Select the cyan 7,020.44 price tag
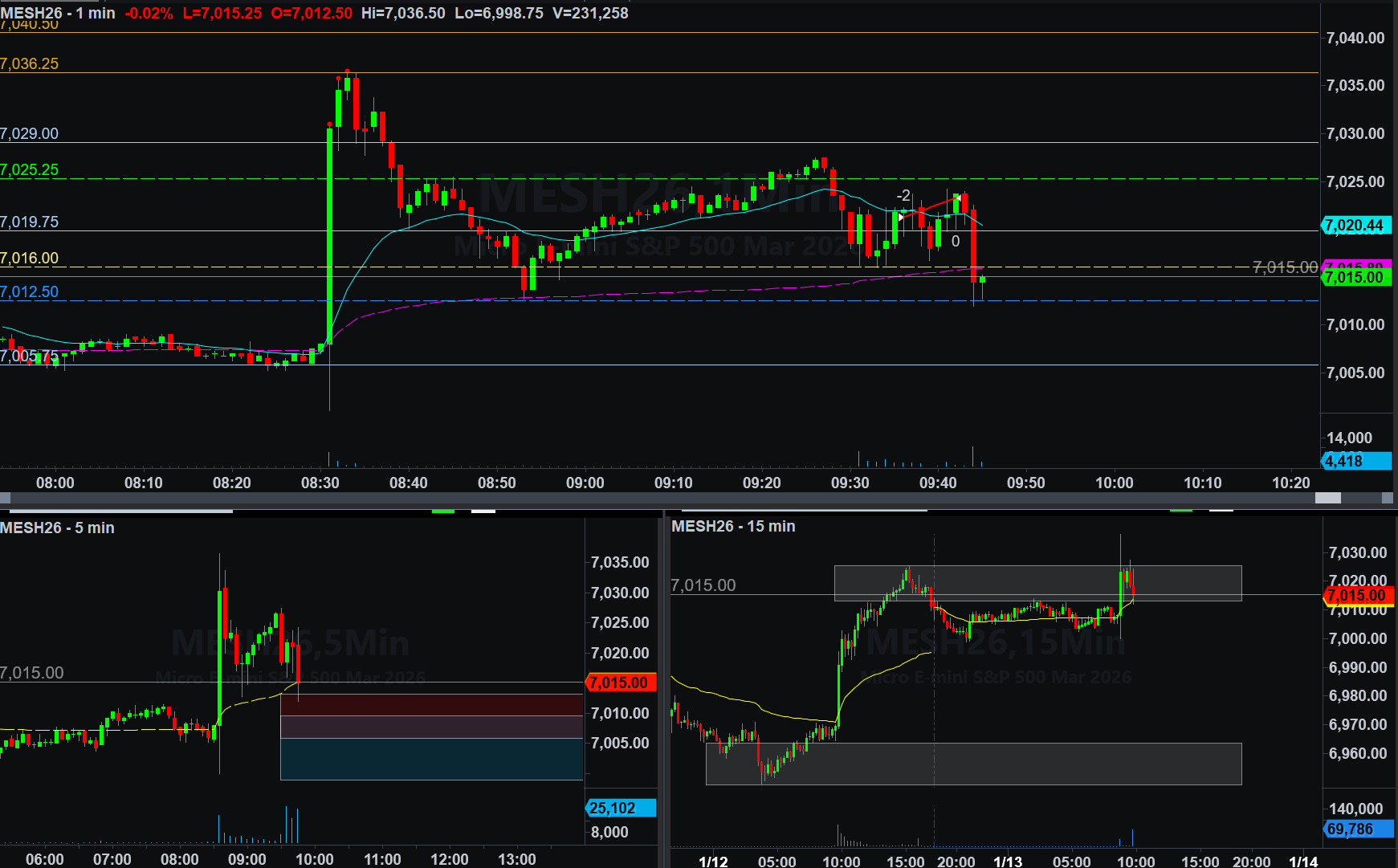The image size is (1398, 868). [x=1355, y=226]
